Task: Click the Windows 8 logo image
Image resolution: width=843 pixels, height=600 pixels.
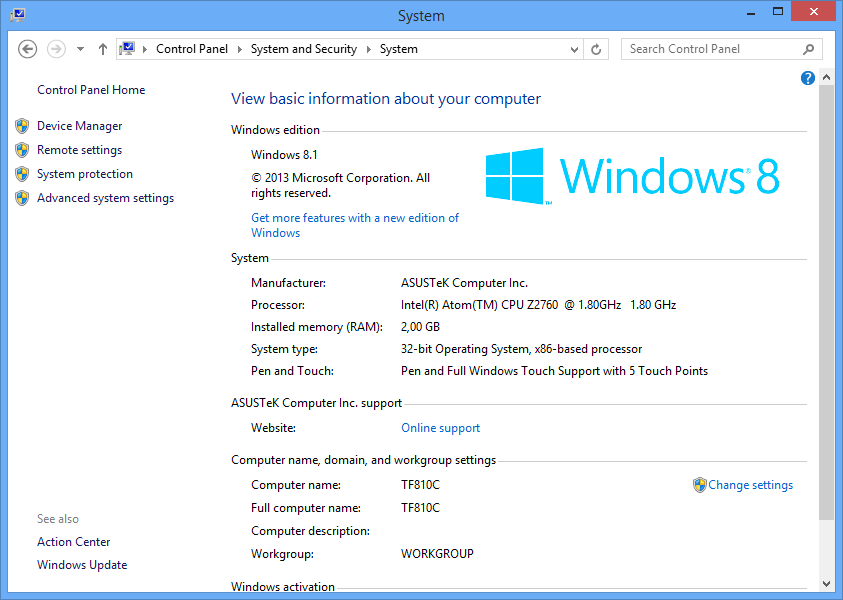Action: coord(632,176)
